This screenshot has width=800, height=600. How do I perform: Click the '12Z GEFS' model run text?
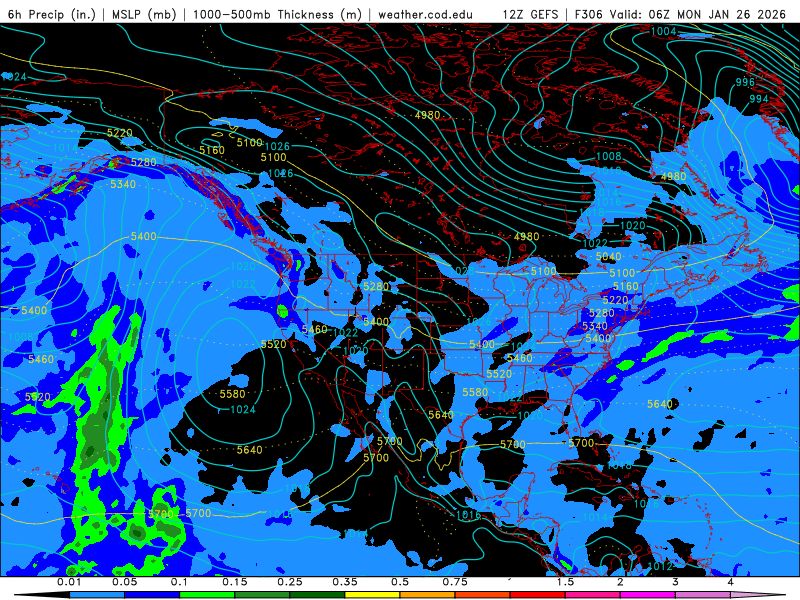(530, 14)
